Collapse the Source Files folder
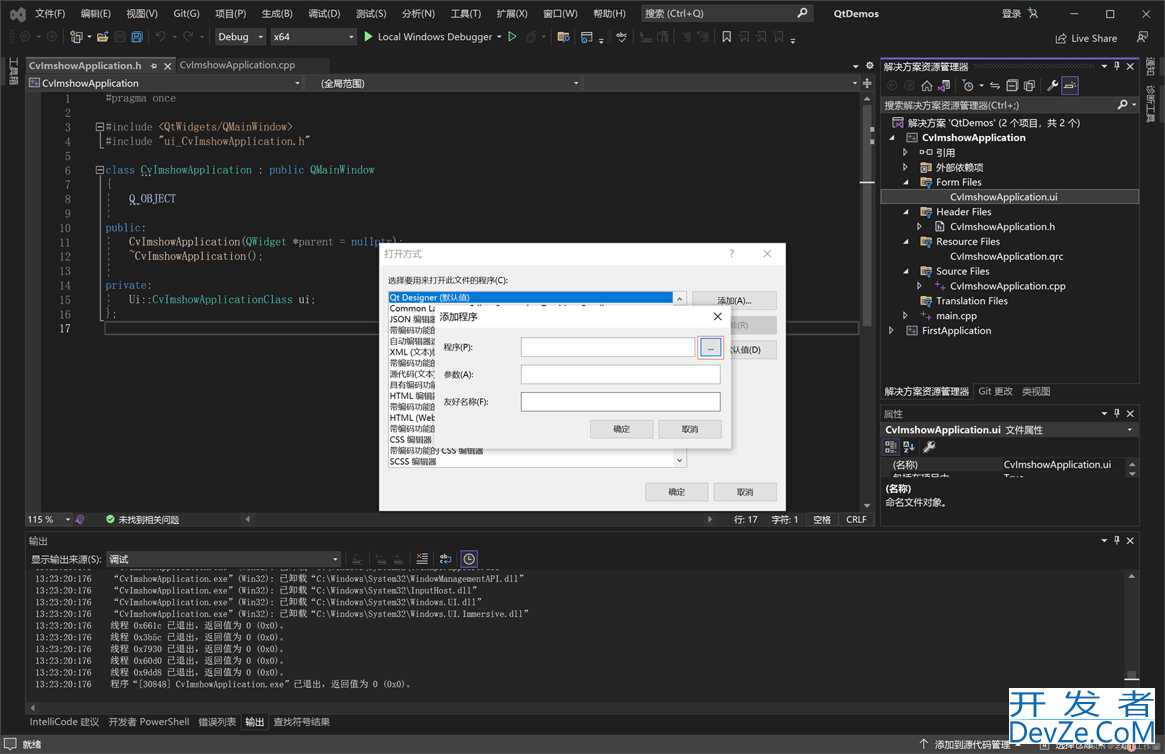1165x754 pixels. [906, 271]
